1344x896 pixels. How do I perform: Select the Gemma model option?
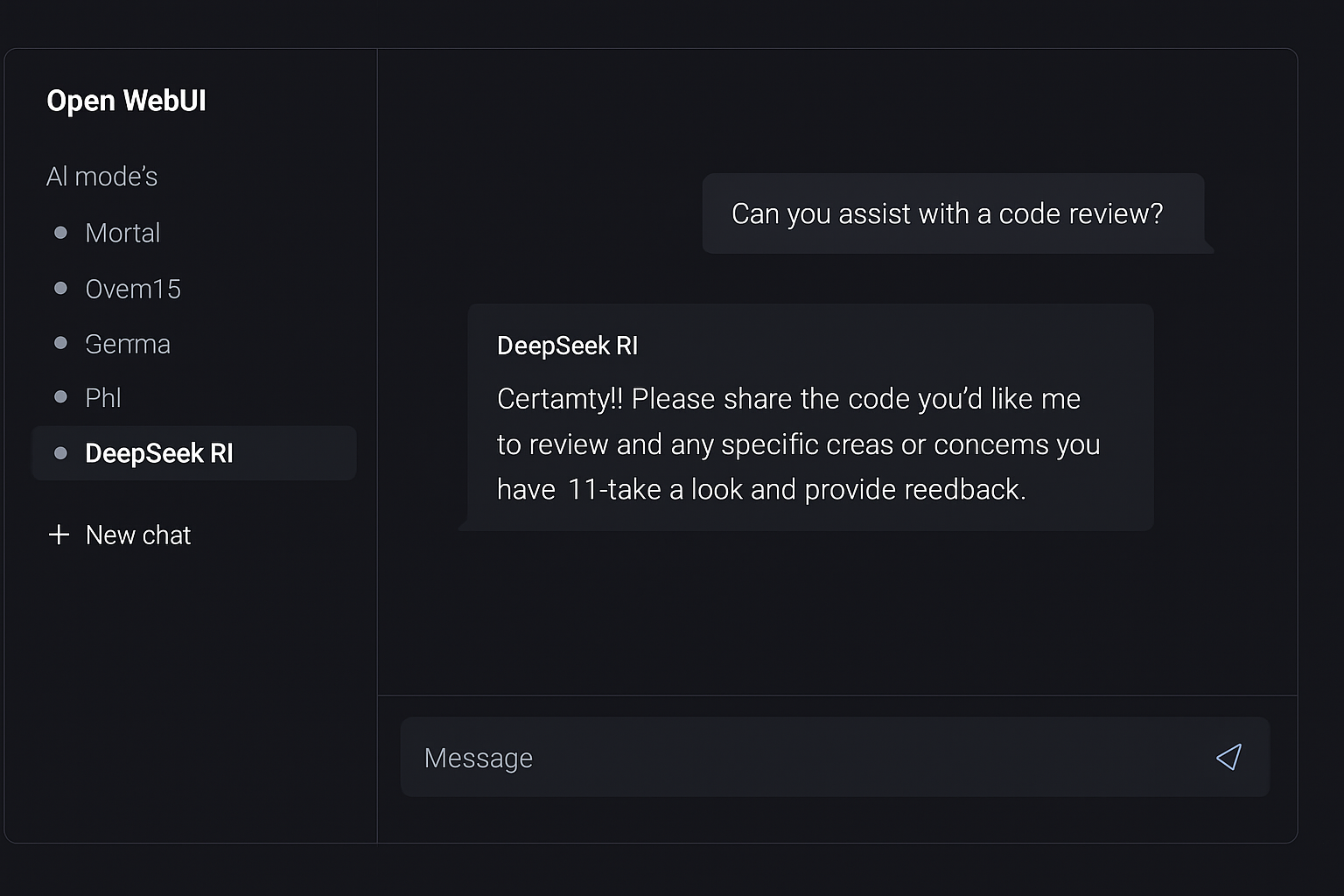click(x=128, y=343)
